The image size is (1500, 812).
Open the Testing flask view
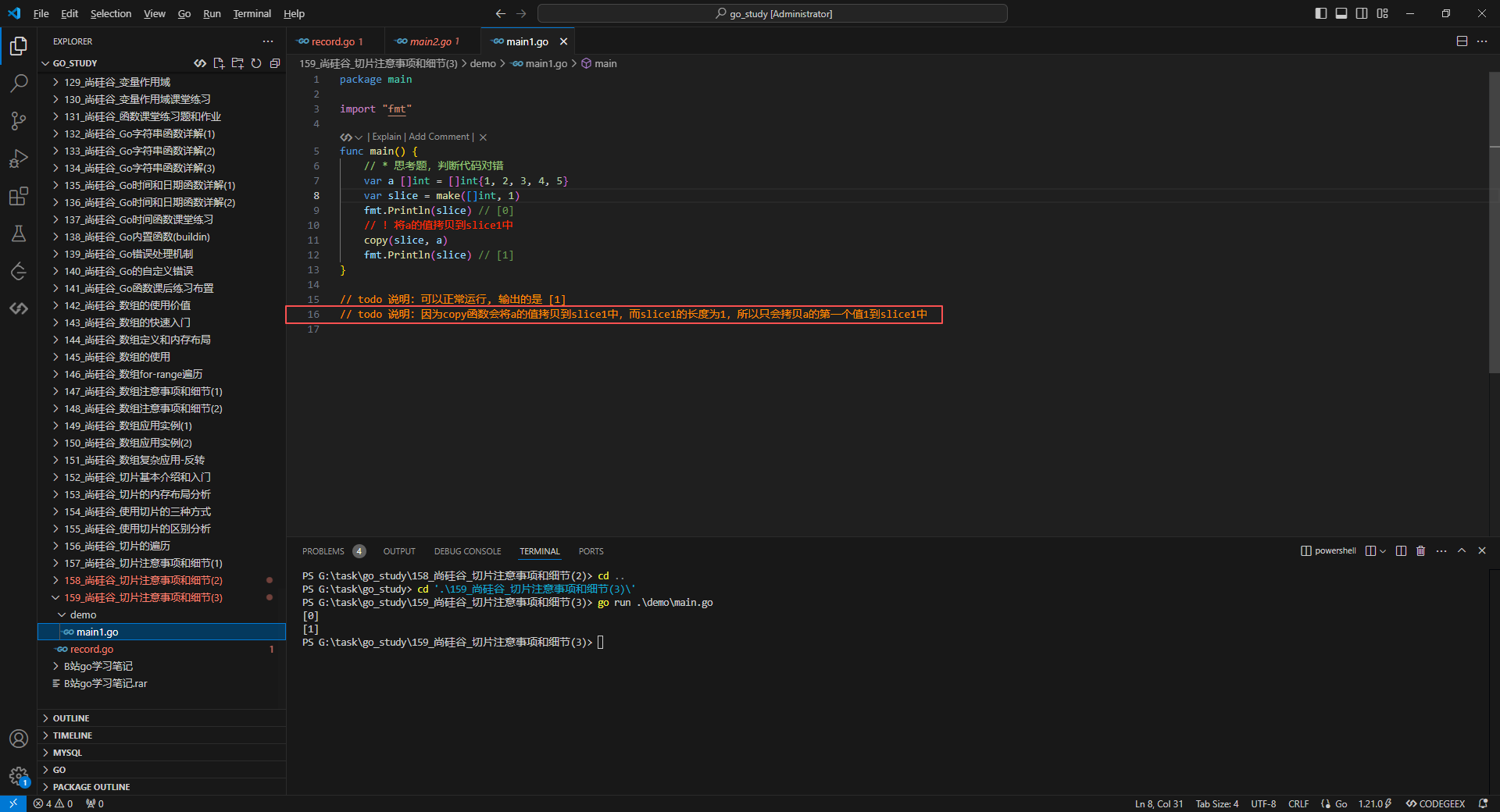pos(19,233)
